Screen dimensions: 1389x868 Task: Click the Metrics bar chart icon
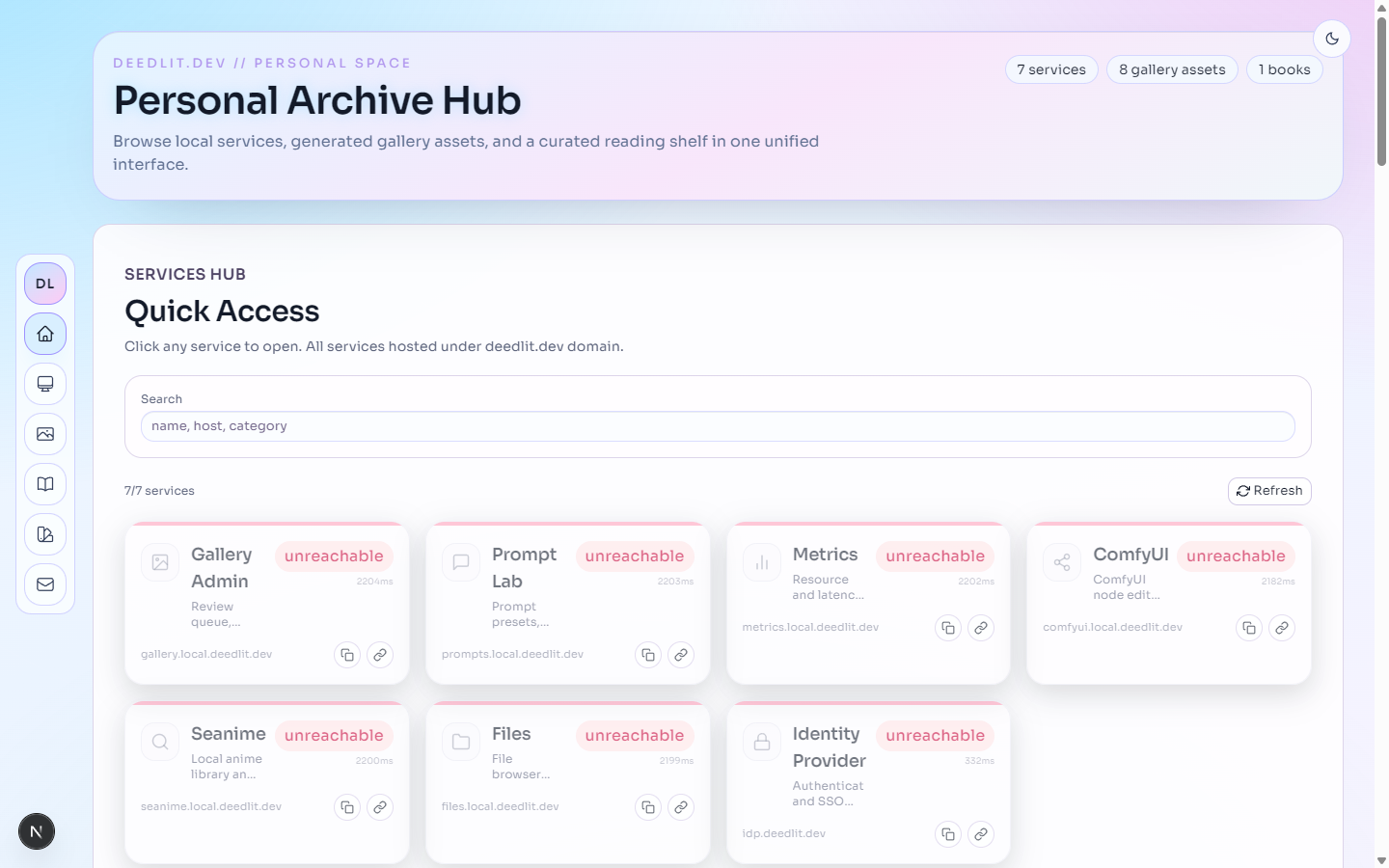coord(762,562)
